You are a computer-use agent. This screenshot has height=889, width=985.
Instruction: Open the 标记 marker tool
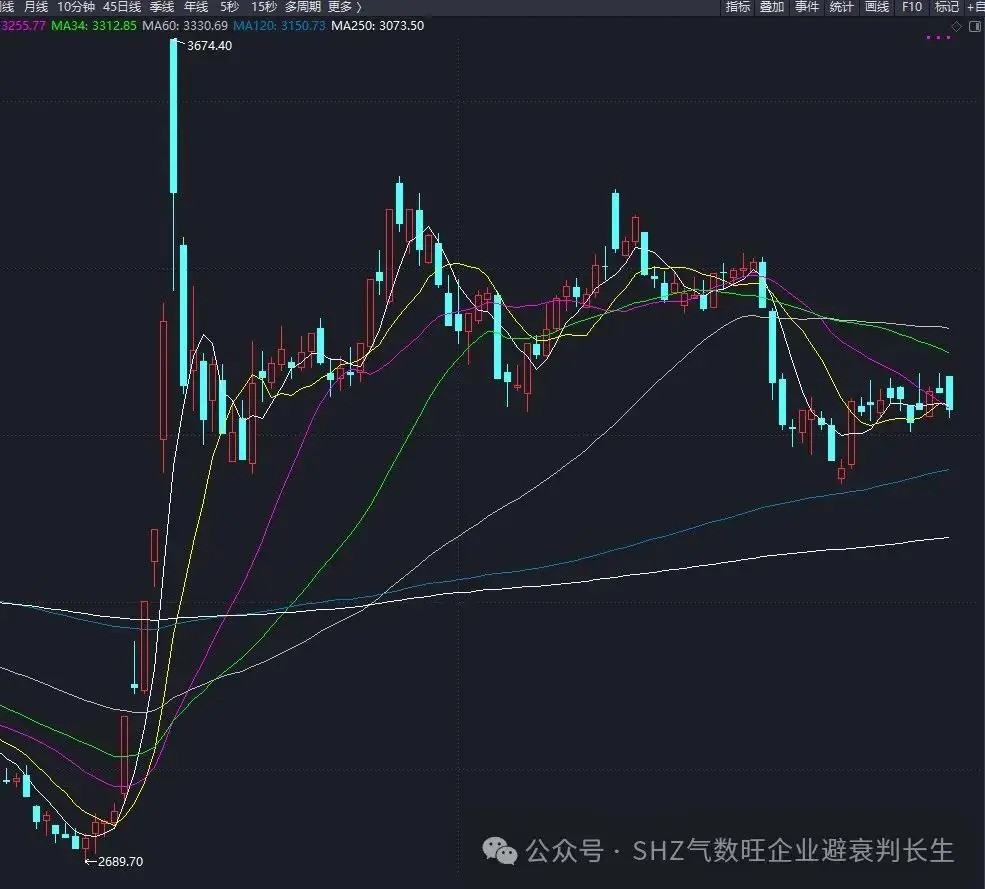coord(946,7)
